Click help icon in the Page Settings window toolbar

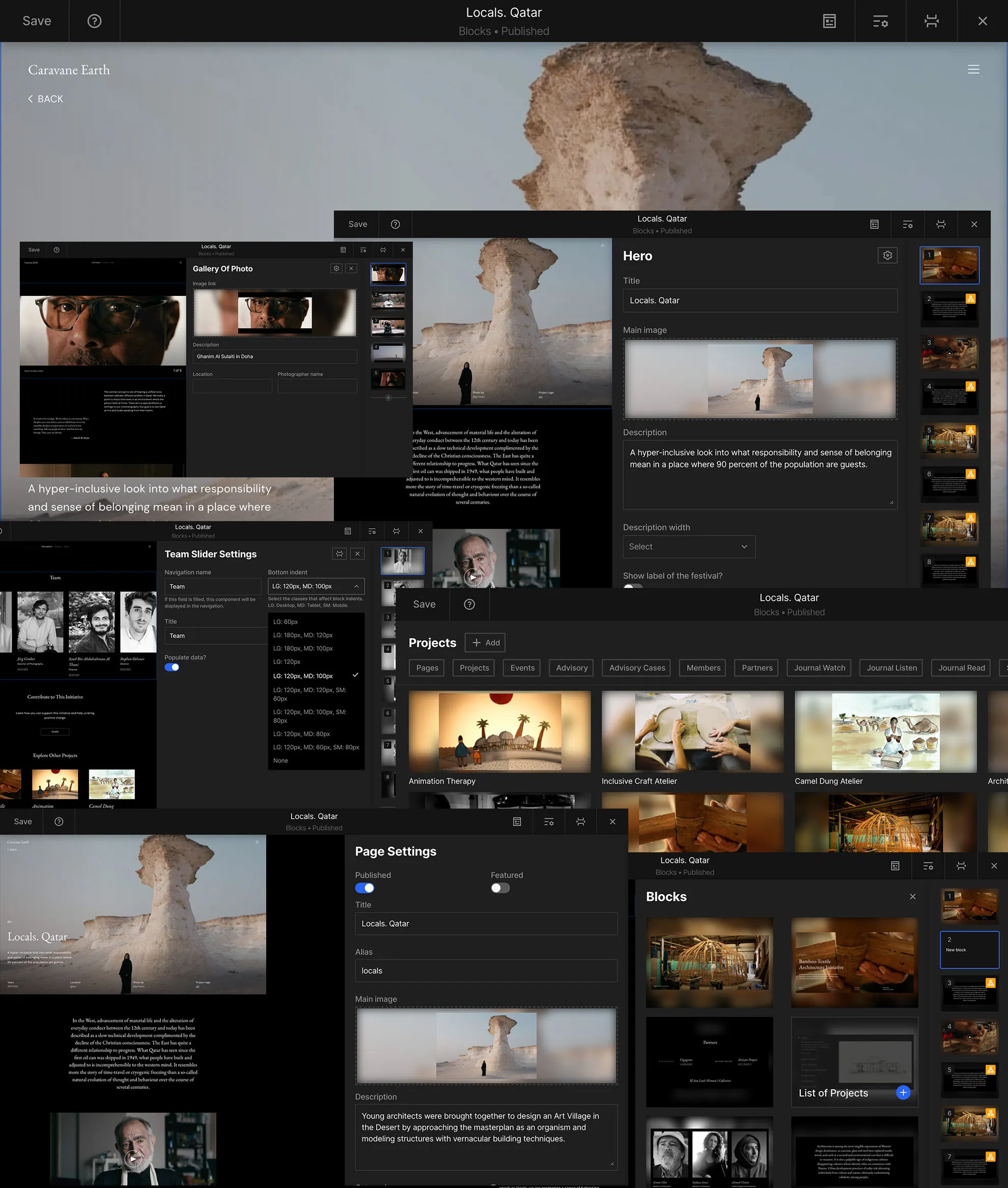[59, 821]
